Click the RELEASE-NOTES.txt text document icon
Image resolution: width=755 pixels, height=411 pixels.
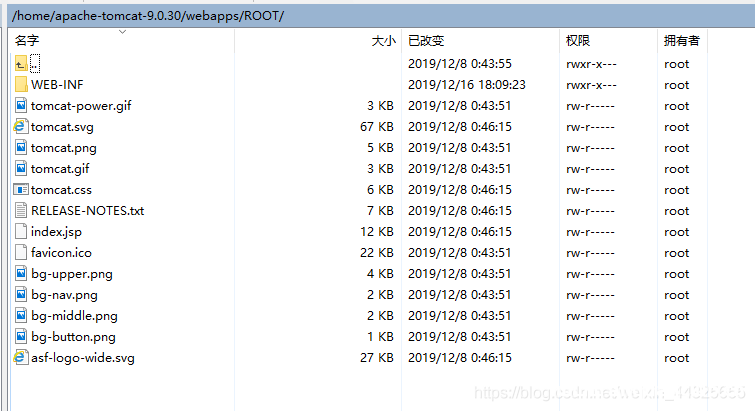pyautogui.click(x=21, y=211)
